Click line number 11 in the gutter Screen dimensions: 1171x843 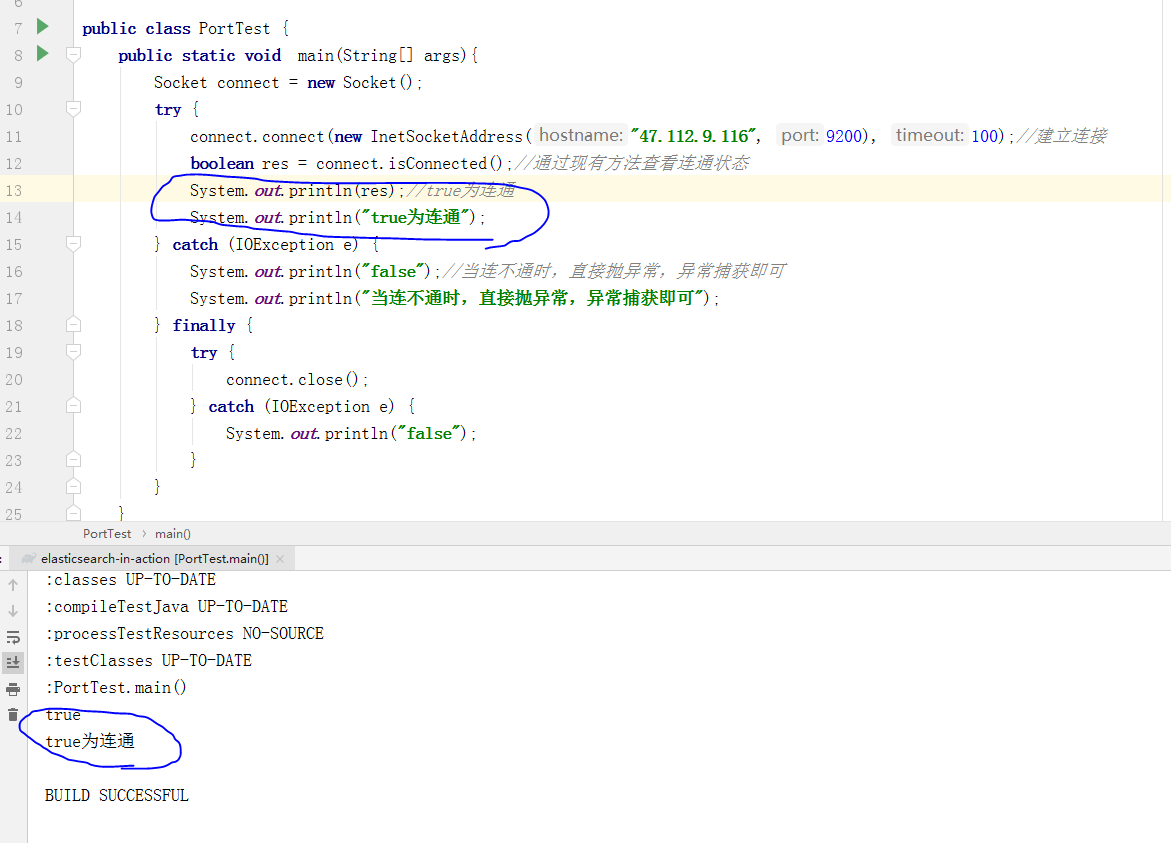point(14,137)
